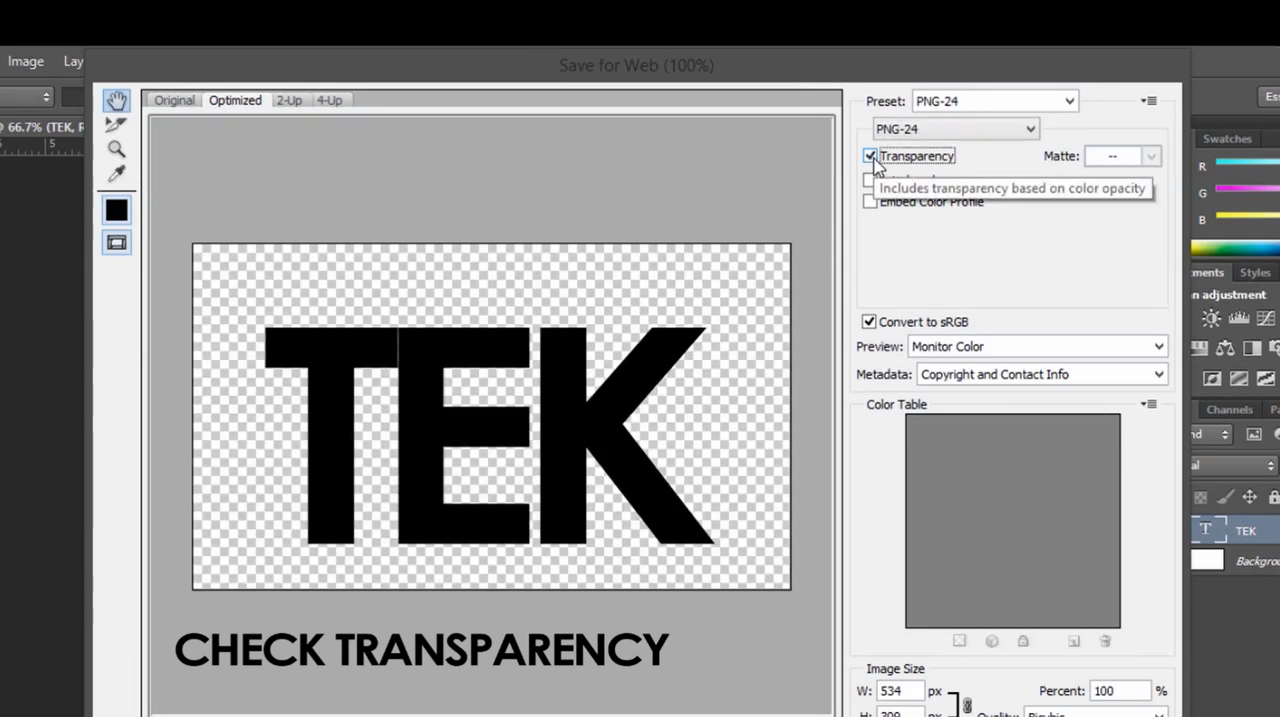Toggle slices visibility button
1280x717 pixels.
tap(116, 242)
